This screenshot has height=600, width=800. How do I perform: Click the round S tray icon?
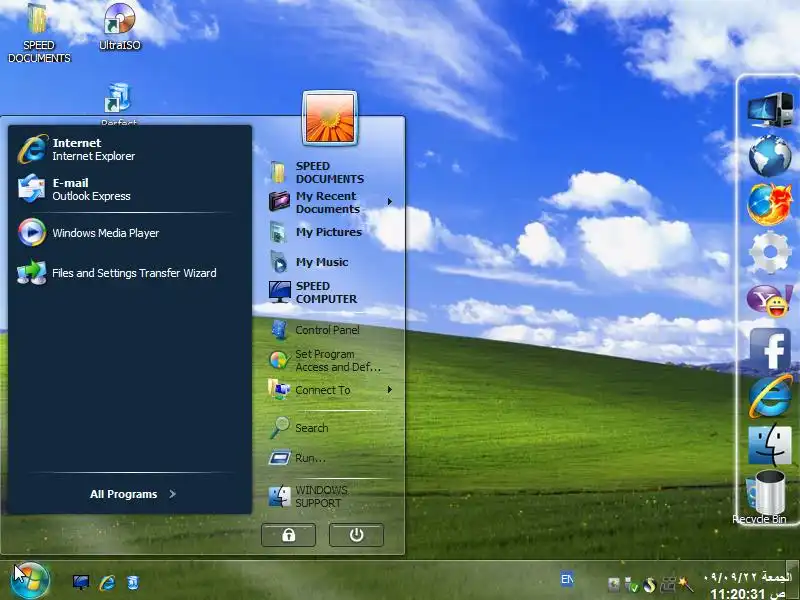tap(649, 585)
